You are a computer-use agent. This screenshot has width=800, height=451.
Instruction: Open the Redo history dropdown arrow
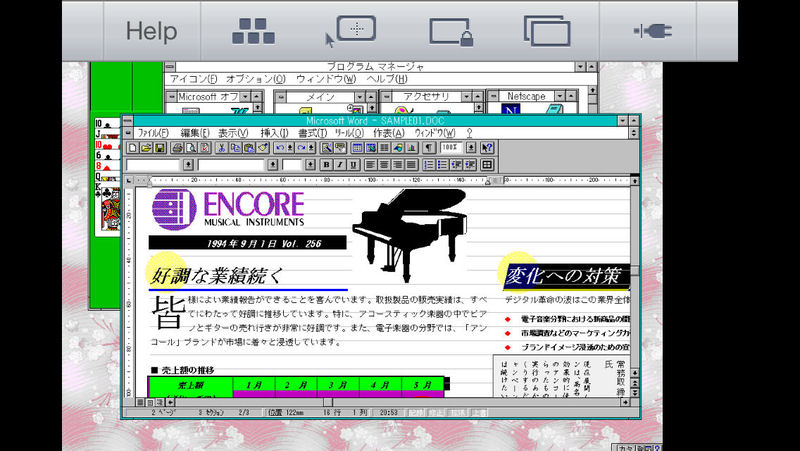312,148
